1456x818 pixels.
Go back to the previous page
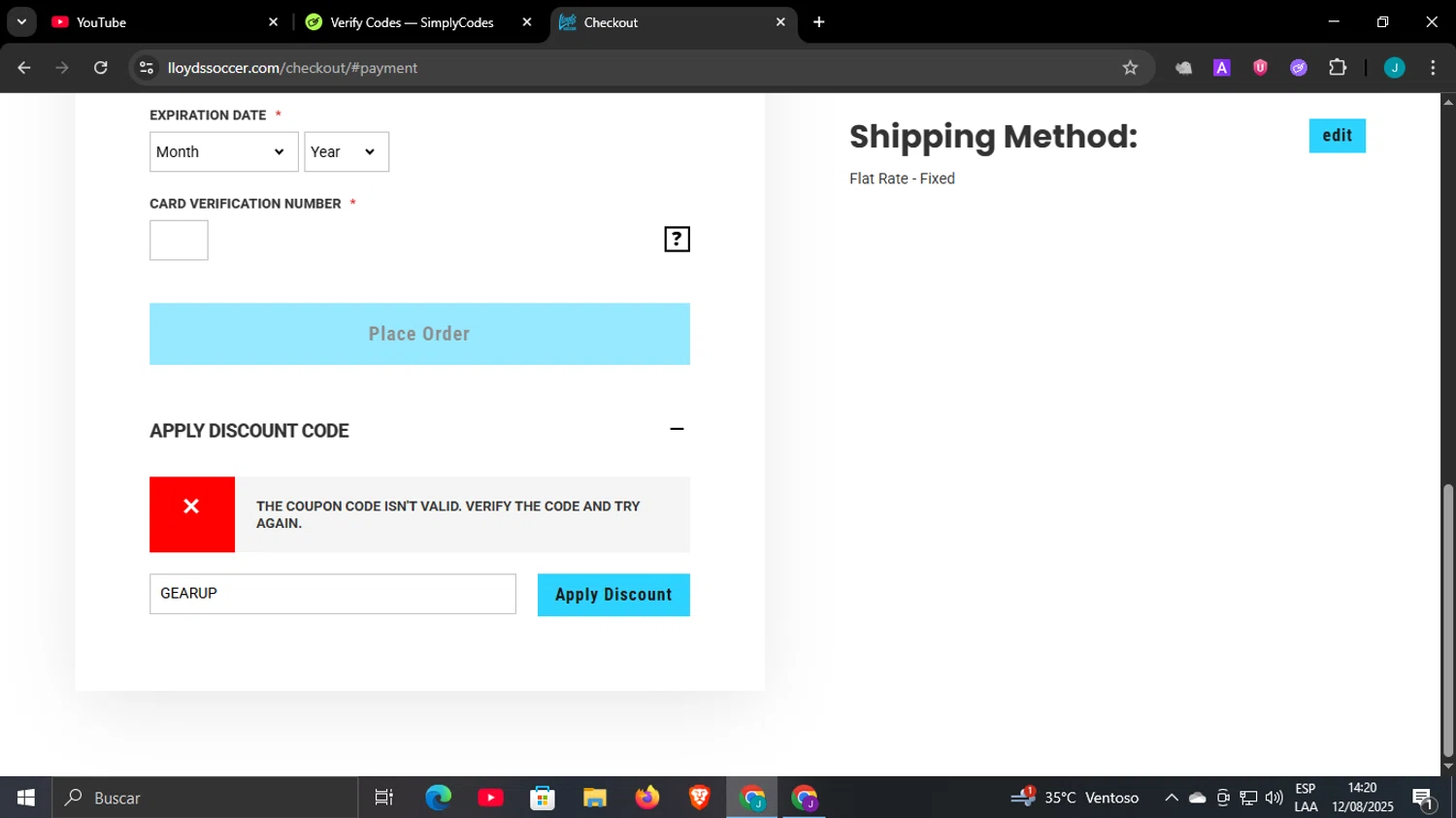24,68
